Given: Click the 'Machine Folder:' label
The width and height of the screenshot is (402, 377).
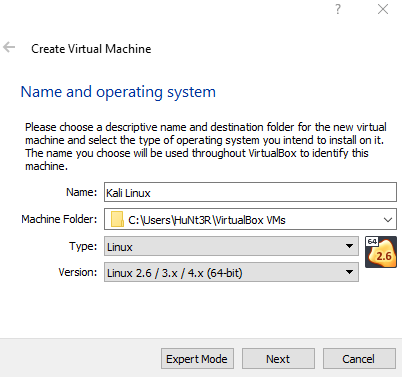Looking at the screenshot, I should coord(59,219).
